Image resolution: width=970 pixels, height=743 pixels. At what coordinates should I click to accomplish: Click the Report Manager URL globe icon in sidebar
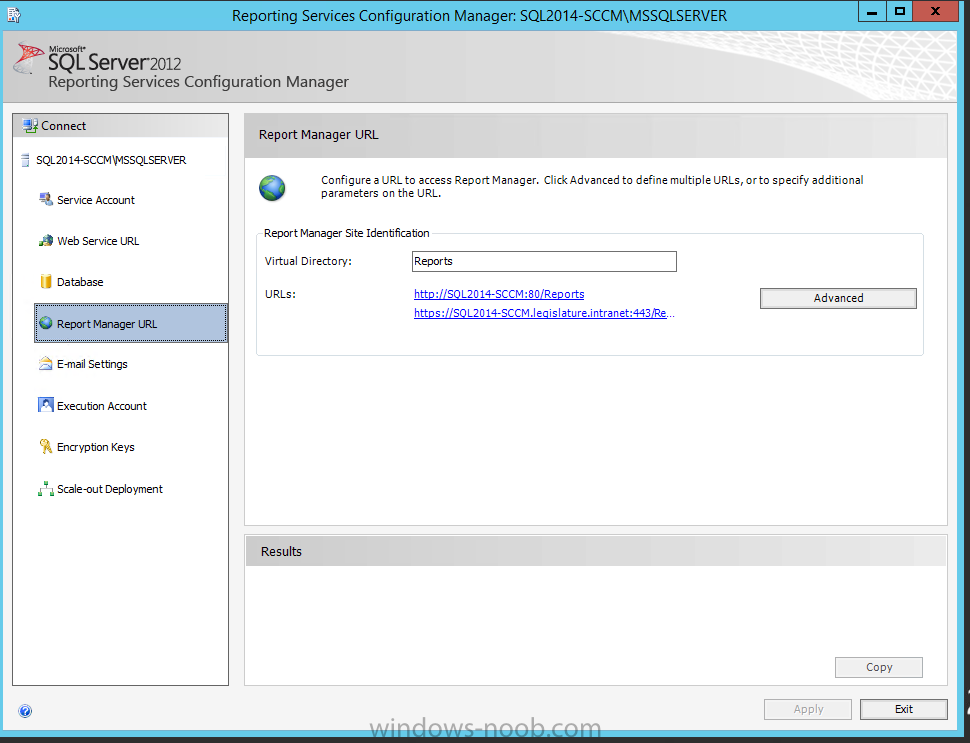(x=46, y=323)
